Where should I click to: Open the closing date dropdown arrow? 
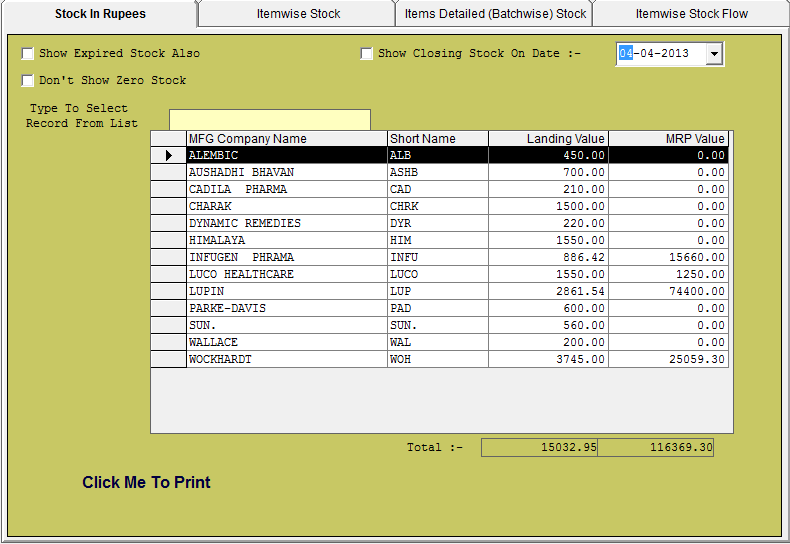714,54
